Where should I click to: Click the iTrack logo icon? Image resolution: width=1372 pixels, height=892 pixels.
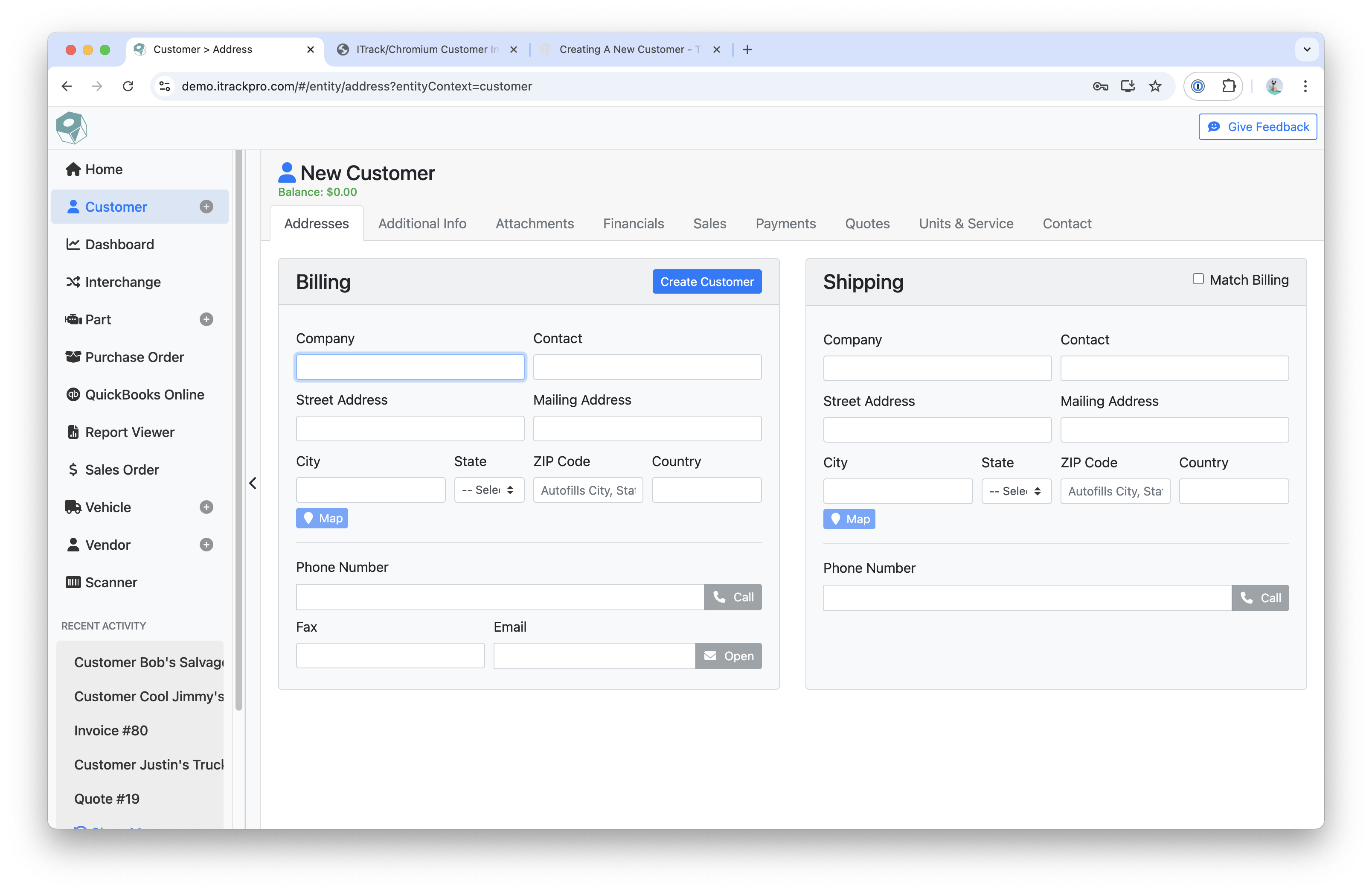[x=72, y=128]
